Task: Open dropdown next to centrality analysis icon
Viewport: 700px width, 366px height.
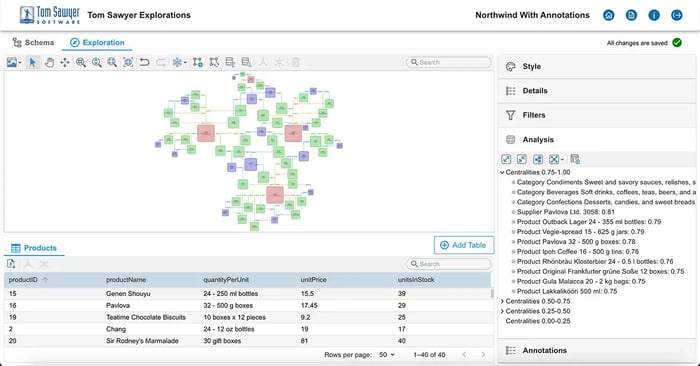Action: (x=562, y=160)
